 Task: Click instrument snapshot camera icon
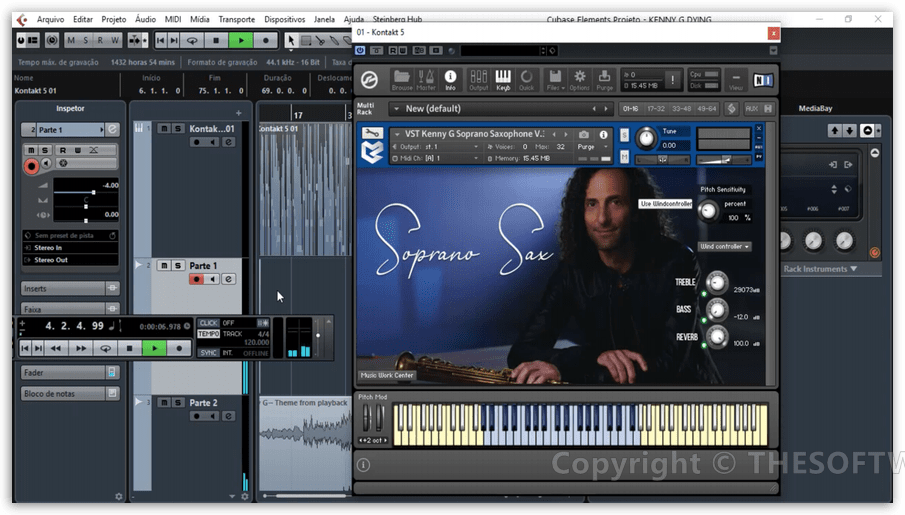[x=584, y=134]
